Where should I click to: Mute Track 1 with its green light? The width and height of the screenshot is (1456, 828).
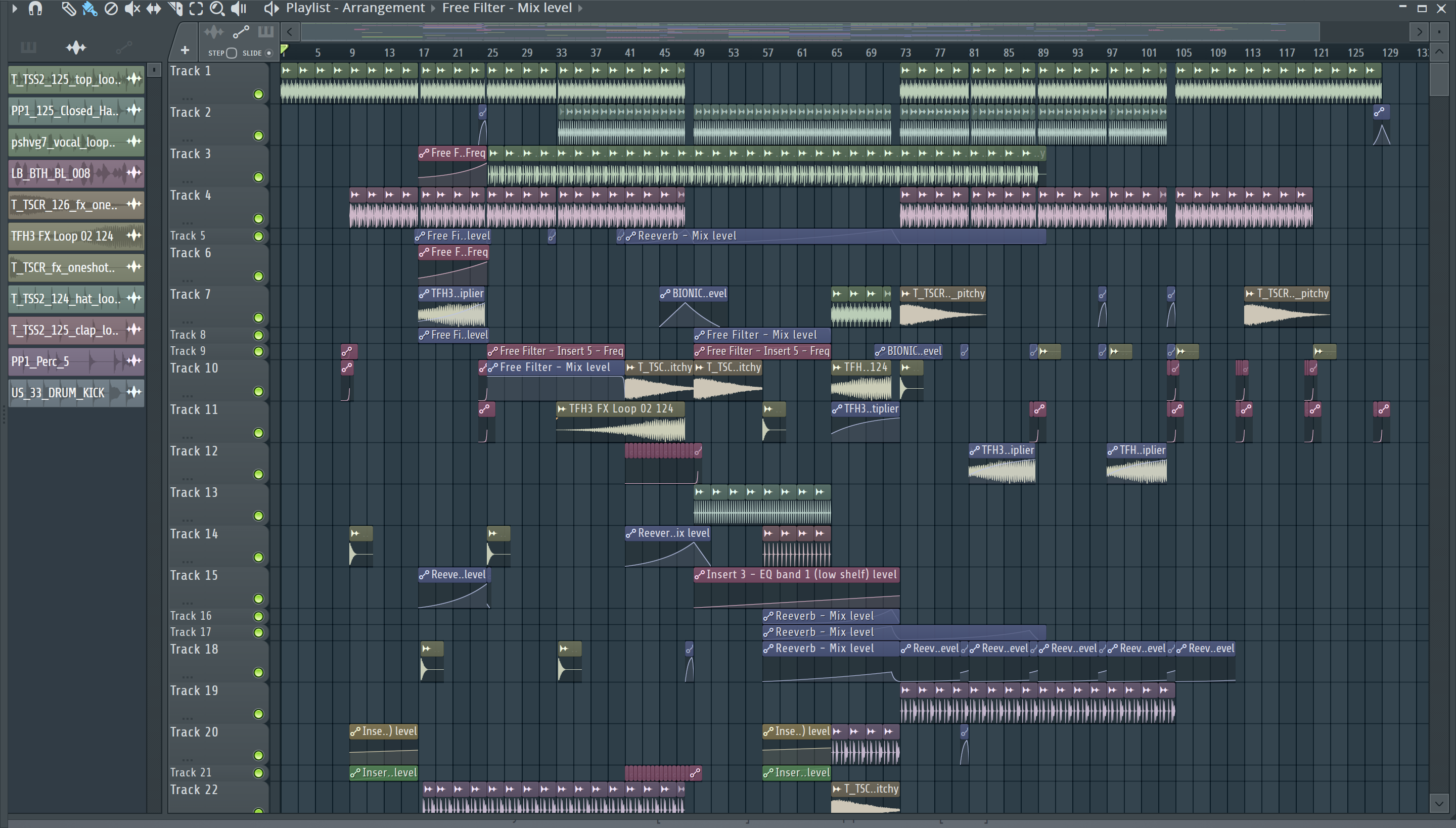click(x=258, y=95)
